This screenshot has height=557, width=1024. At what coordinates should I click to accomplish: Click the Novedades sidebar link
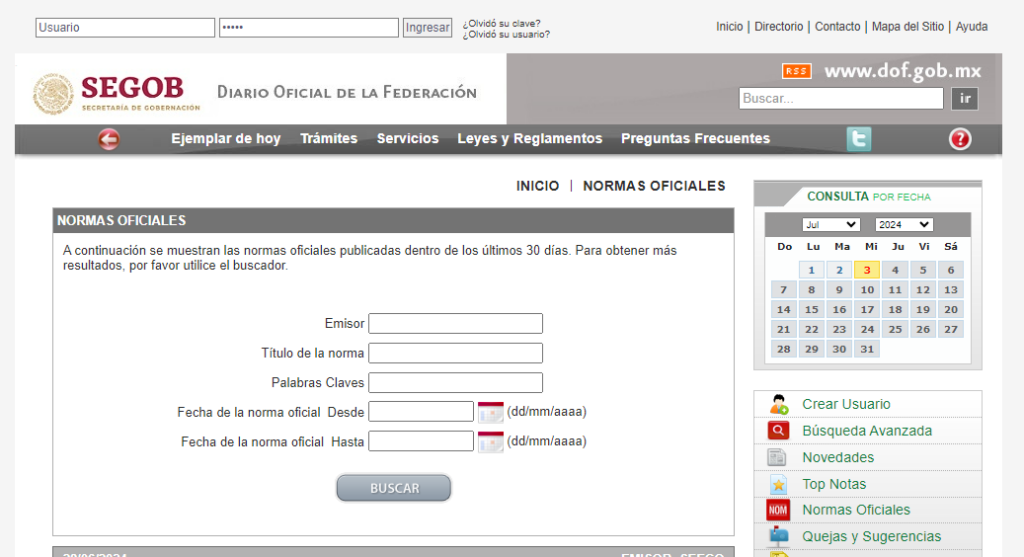pyautogui.click(x=838, y=457)
